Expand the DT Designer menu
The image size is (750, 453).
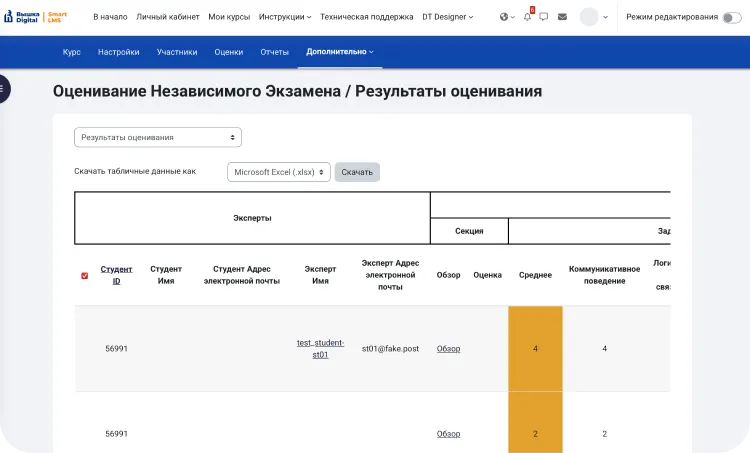click(448, 17)
